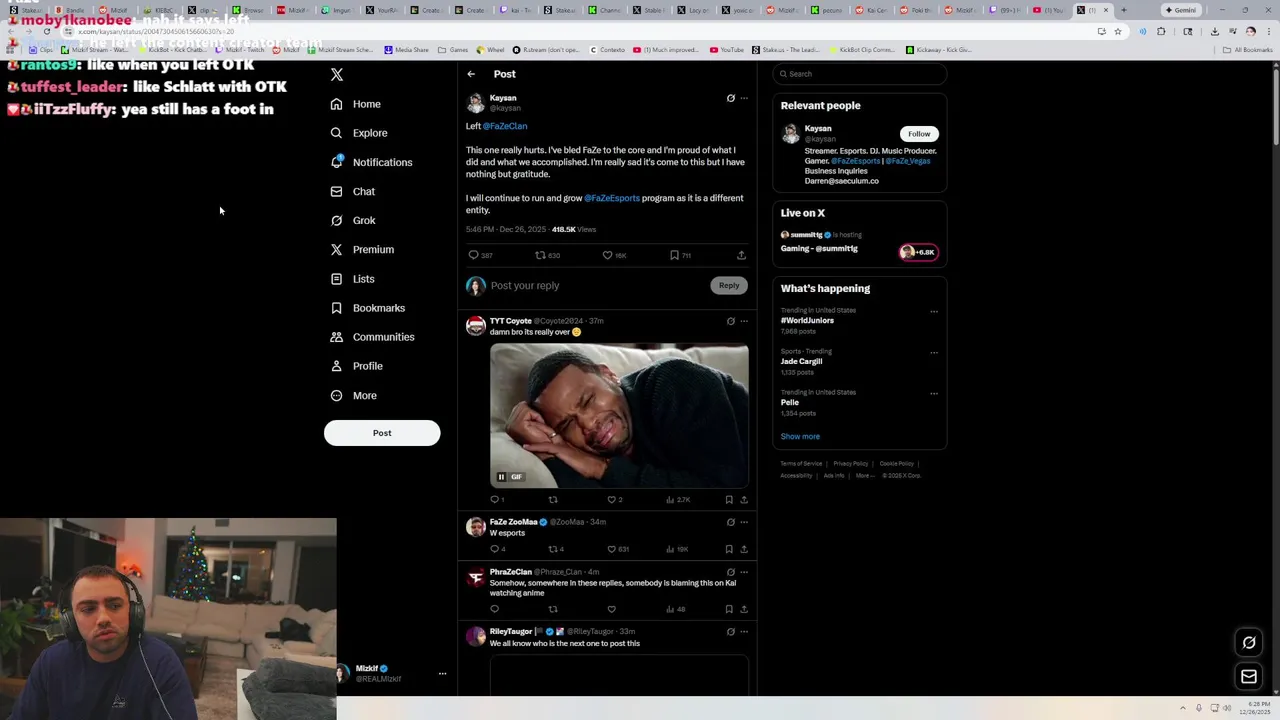Open the YouTube bookmark in bookmarks bar
This screenshot has height=720, width=1280.
727,49
